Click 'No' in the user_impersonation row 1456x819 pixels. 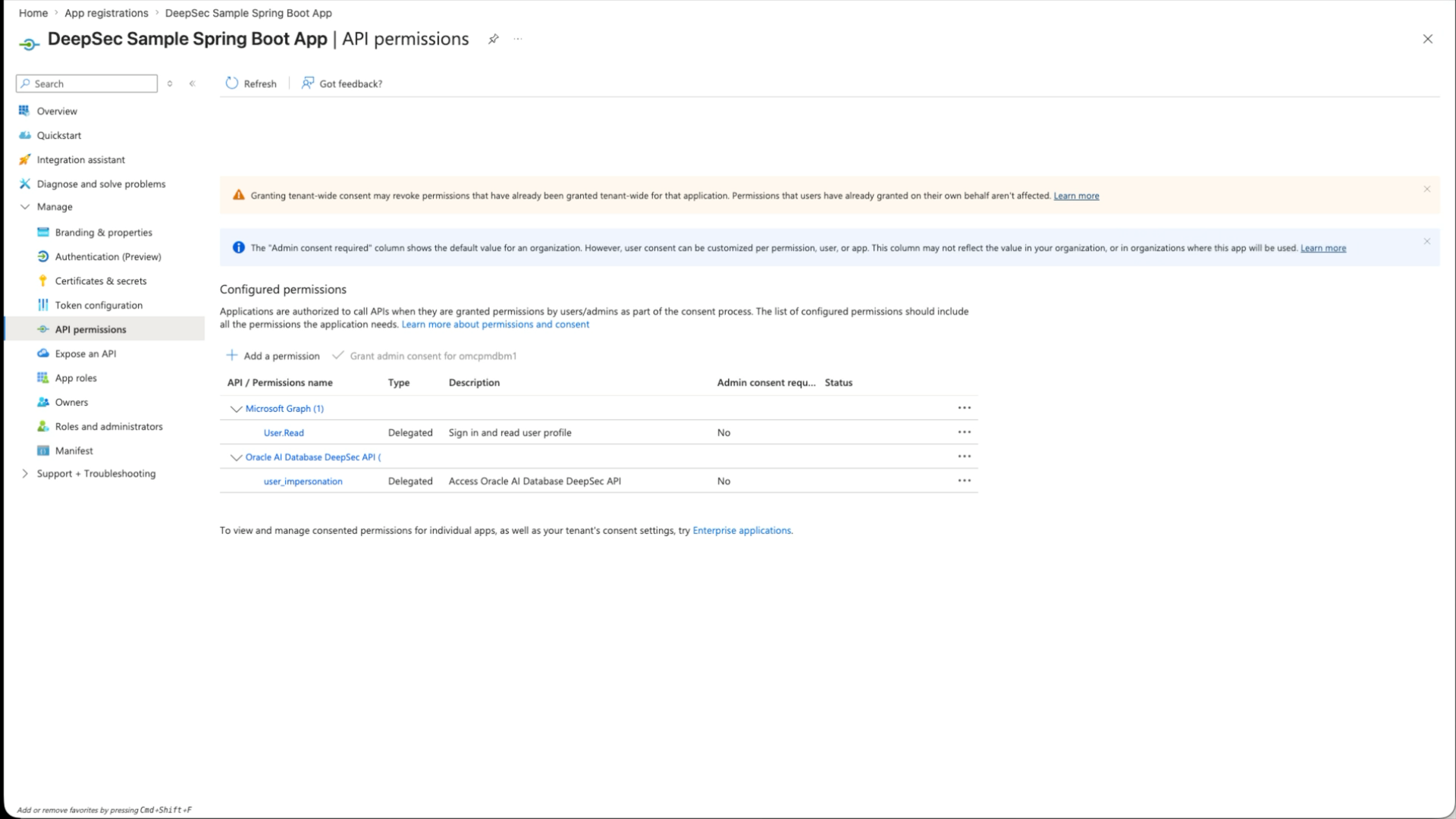(723, 481)
